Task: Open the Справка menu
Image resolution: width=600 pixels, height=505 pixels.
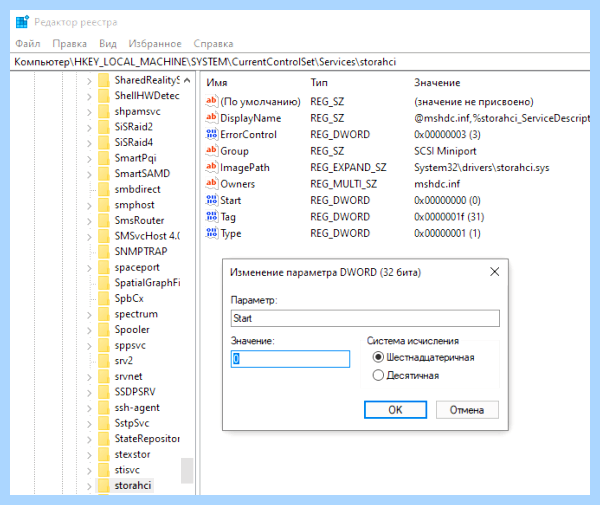Action: tap(213, 44)
